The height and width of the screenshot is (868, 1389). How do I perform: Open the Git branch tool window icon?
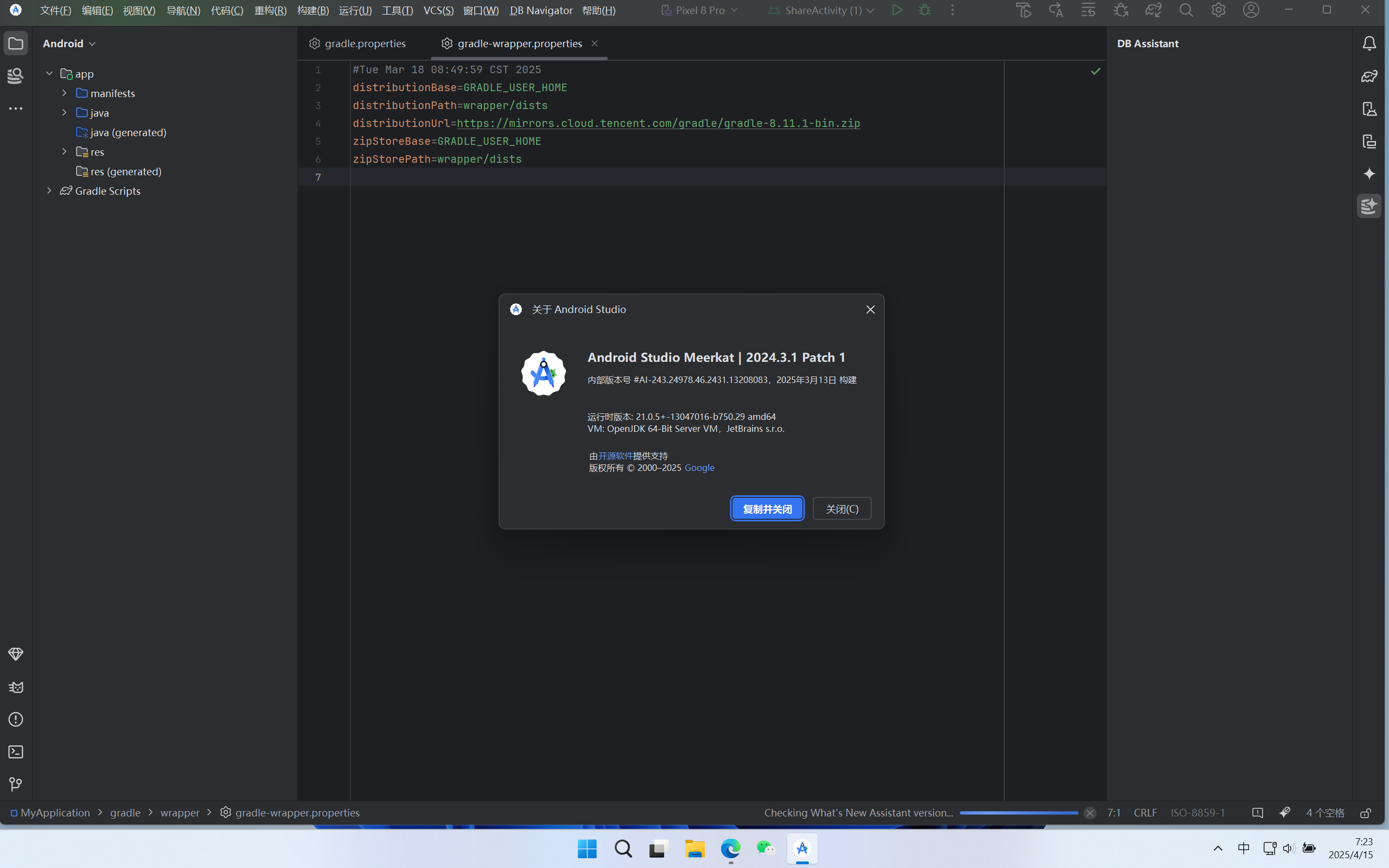pos(16,784)
